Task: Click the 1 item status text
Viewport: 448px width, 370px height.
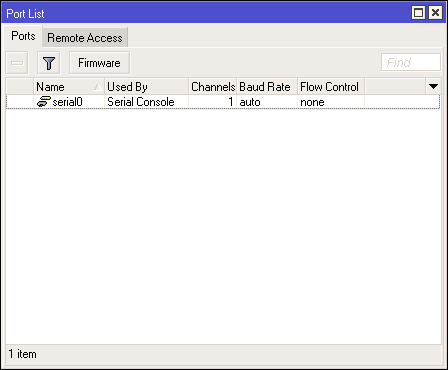Action: click(x=22, y=354)
